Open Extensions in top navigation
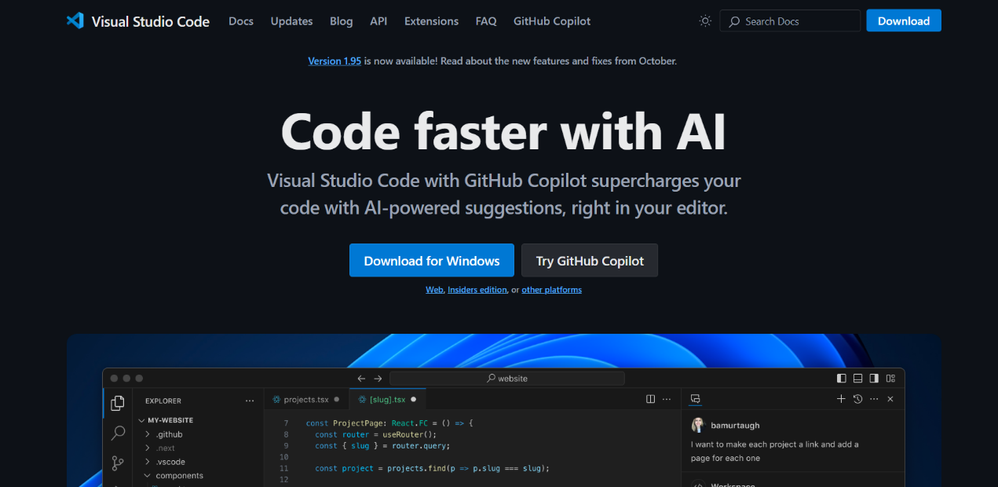Image resolution: width=998 pixels, height=487 pixels. point(432,21)
